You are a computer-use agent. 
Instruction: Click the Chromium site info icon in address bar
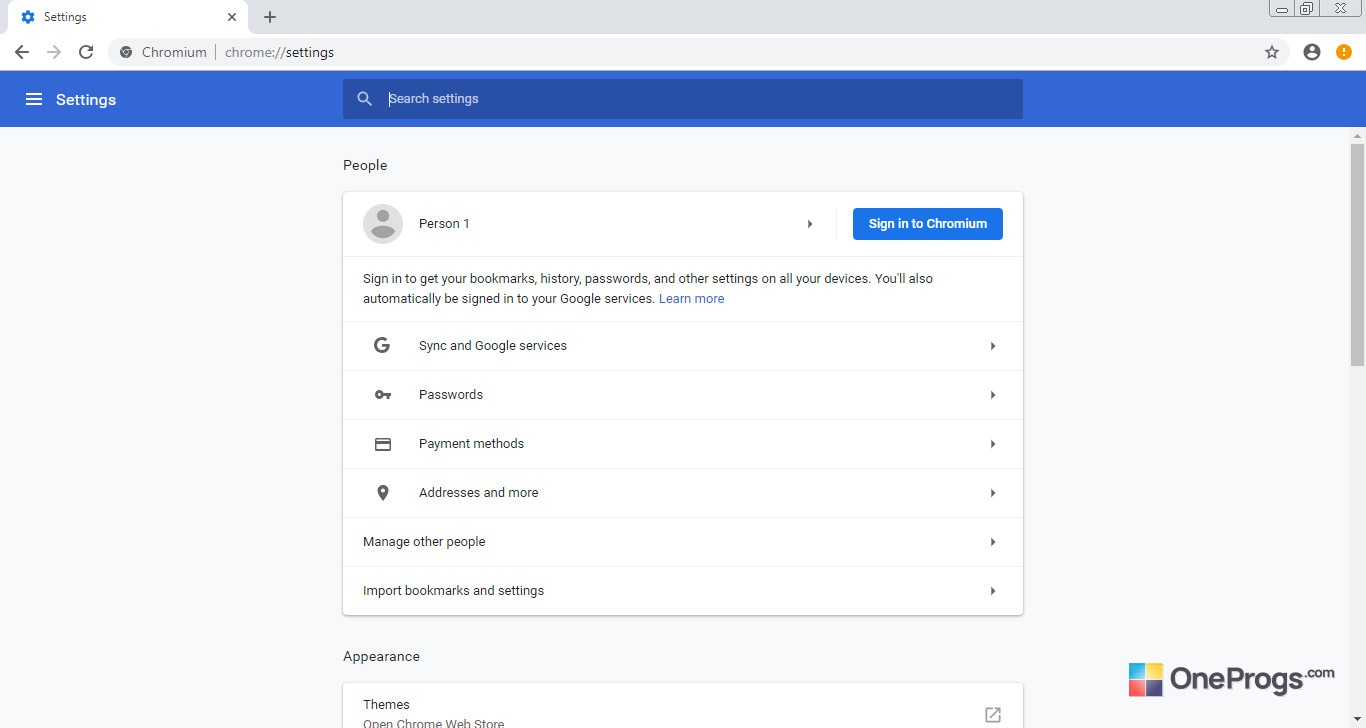126,52
